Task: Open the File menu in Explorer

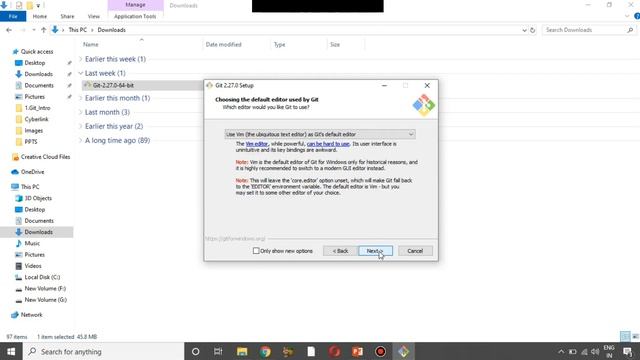Action: coord(13,16)
